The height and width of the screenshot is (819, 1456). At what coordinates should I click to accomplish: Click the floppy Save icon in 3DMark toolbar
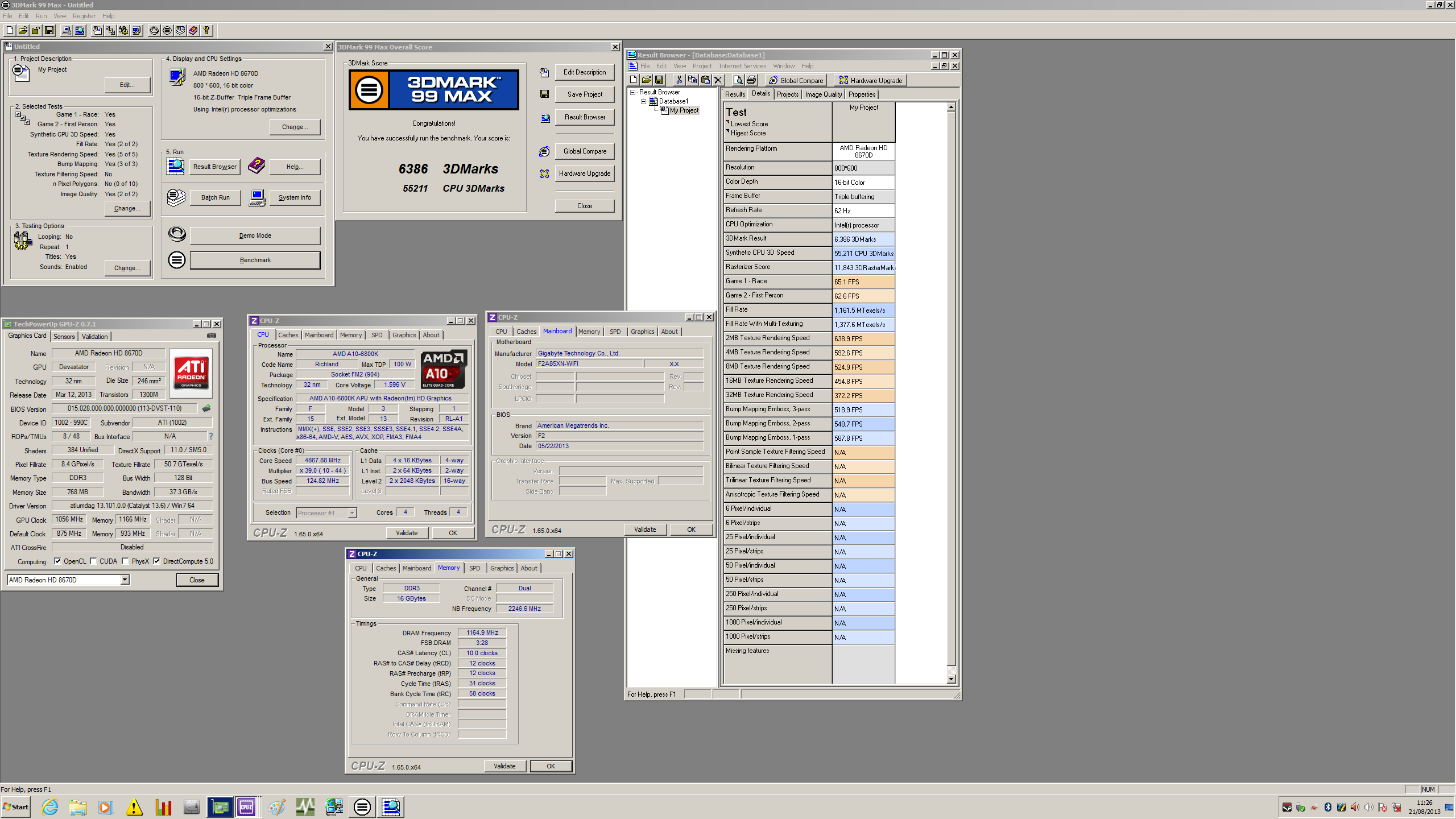49,30
